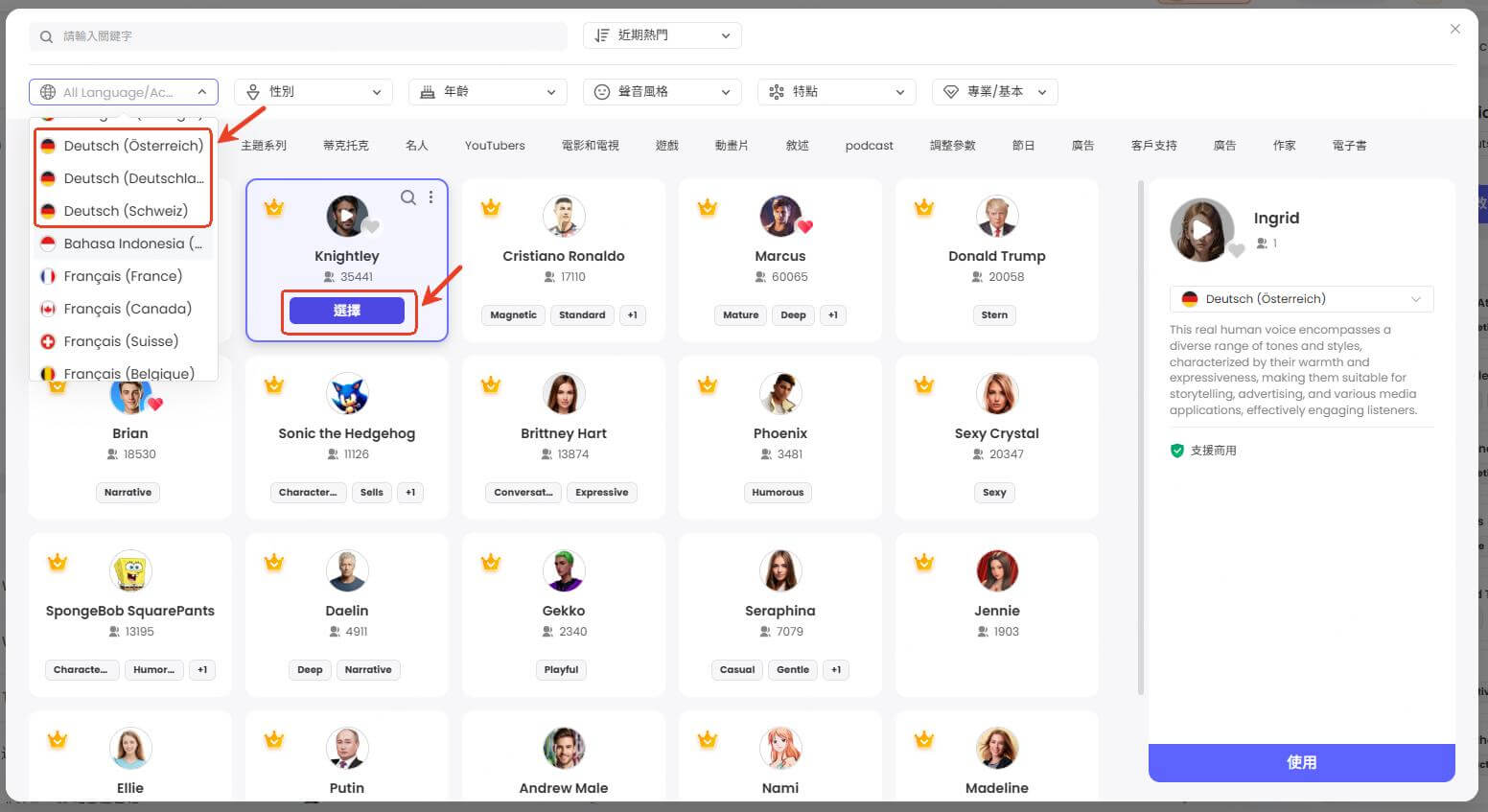Click the crown icon on Marcus card

click(x=708, y=207)
